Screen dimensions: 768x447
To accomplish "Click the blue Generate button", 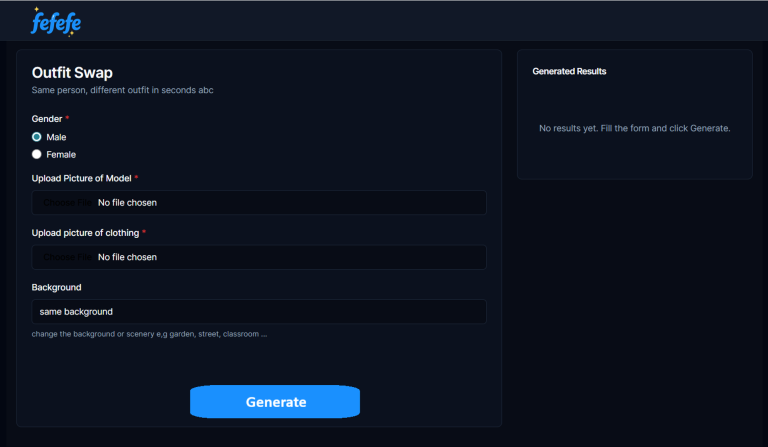I will (275, 402).
